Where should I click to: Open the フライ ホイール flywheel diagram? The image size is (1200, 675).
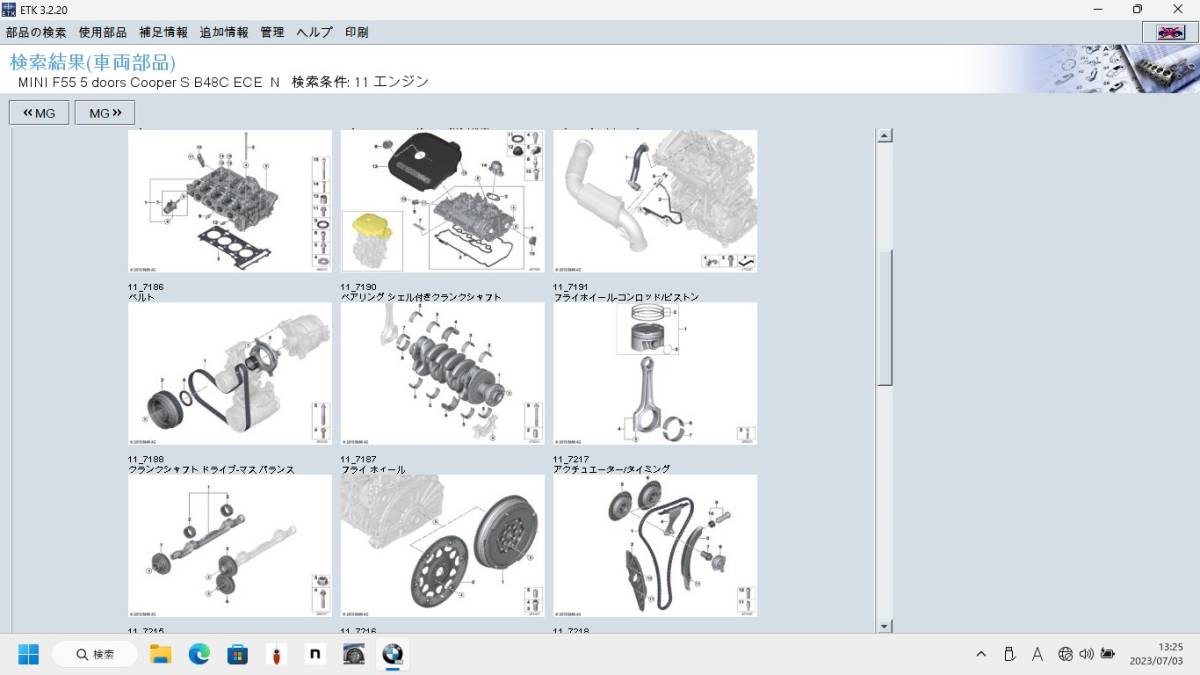pyautogui.click(x=443, y=546)
